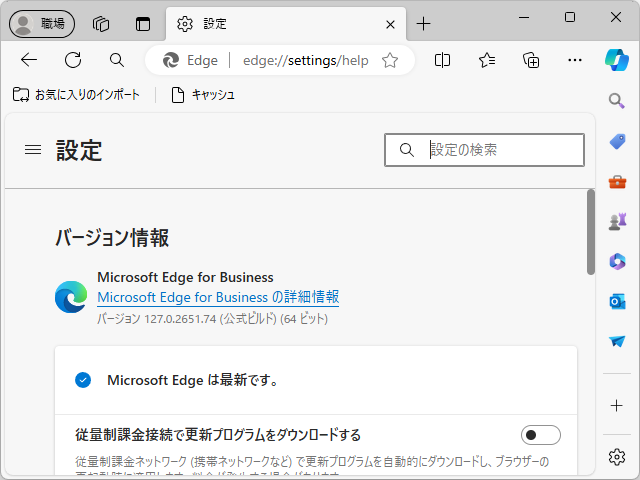Click the address bar URL edge://settings/help
This screenshot has width=640, height=480.
306,60
